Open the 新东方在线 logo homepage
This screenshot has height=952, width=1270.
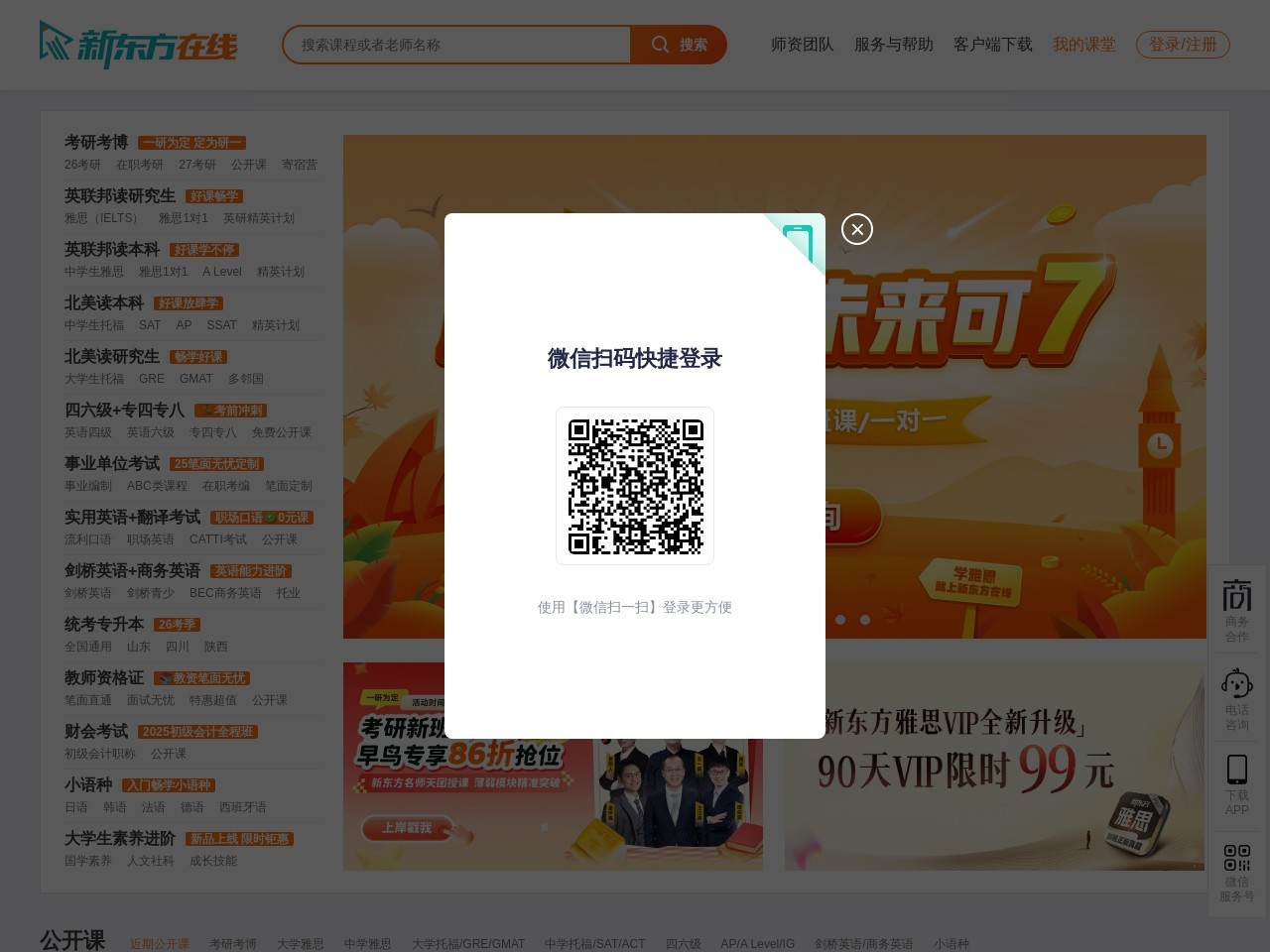[138, 45]
